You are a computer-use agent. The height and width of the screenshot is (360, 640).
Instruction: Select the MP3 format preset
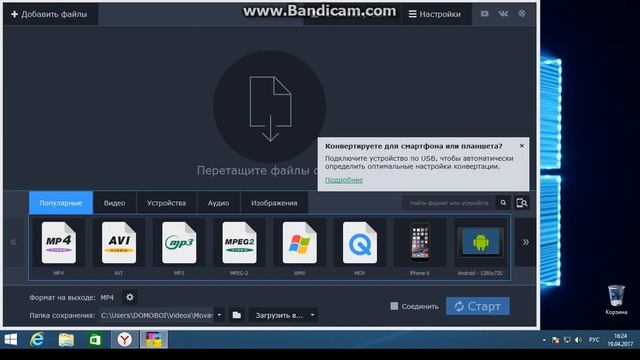point(179,247)
